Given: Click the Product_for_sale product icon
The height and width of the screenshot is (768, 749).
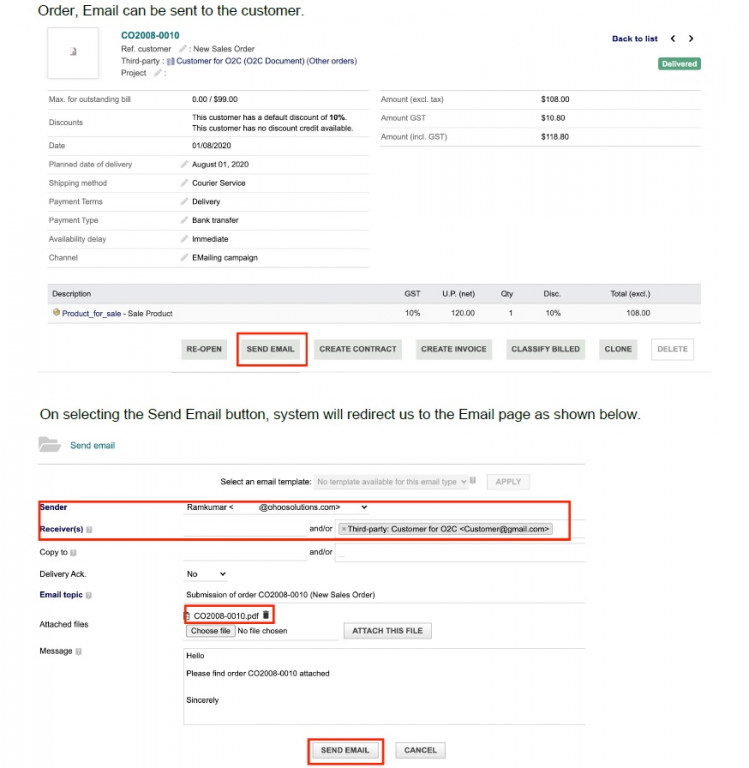Looking at the screenshot, I should [x=56, y=312].
